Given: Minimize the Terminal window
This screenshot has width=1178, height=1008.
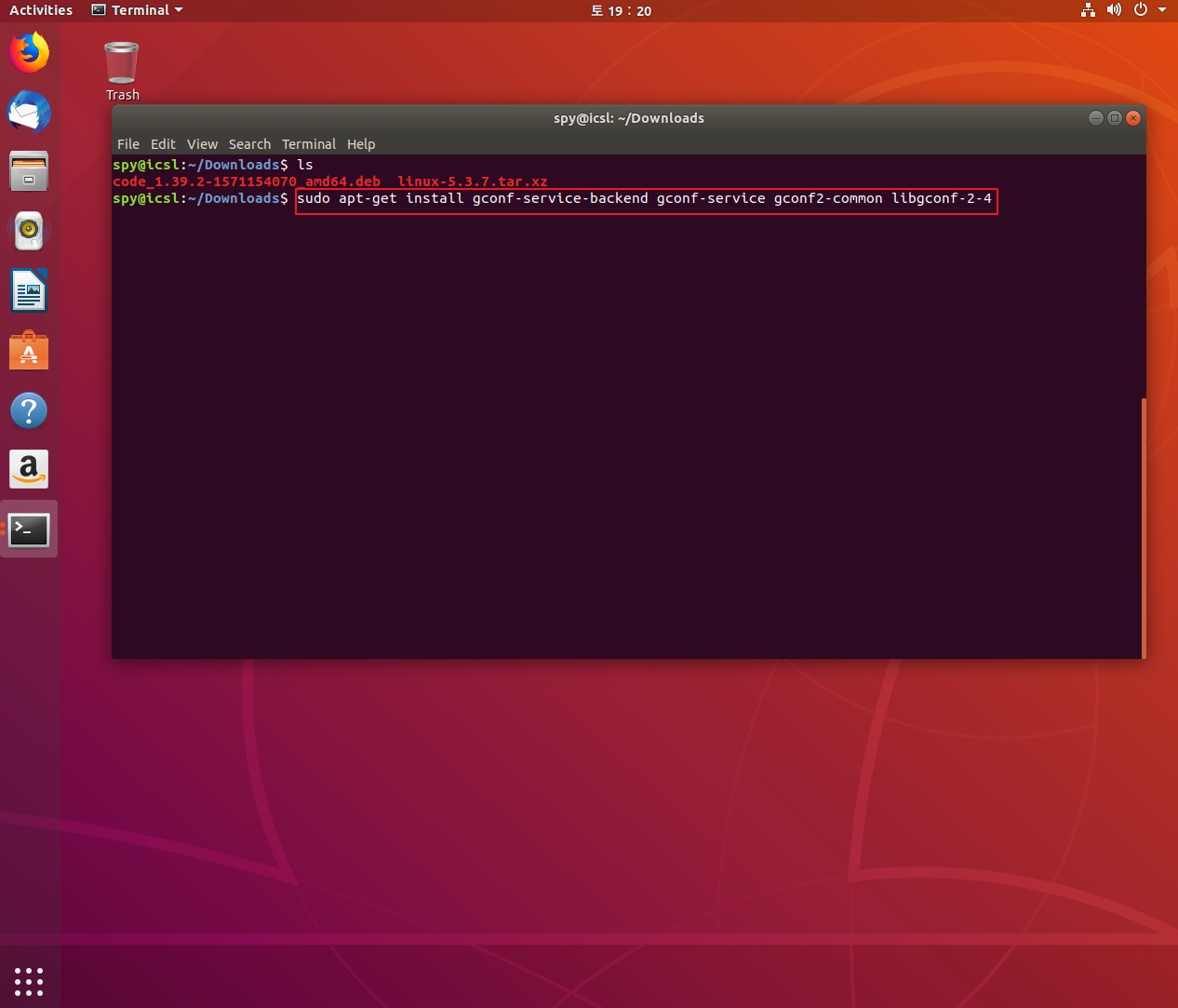Looking at the screenshot, I should tap(1096, 118).
